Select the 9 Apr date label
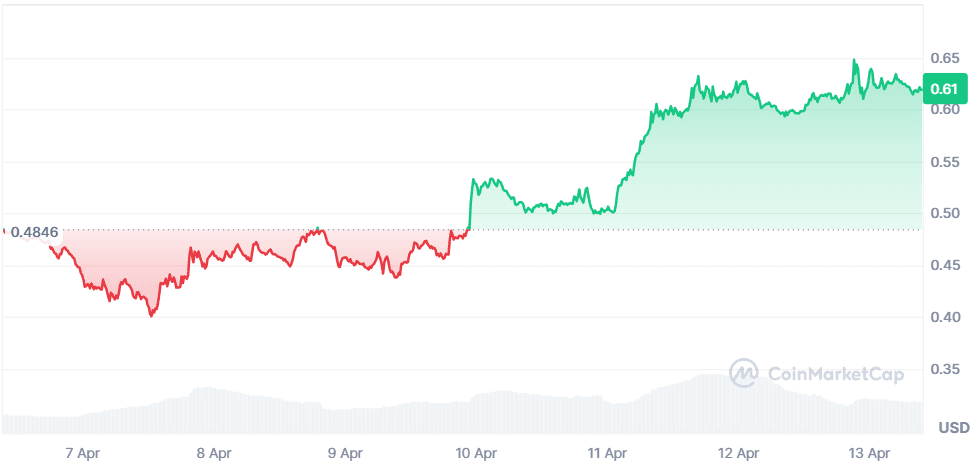 pos(344,452)
